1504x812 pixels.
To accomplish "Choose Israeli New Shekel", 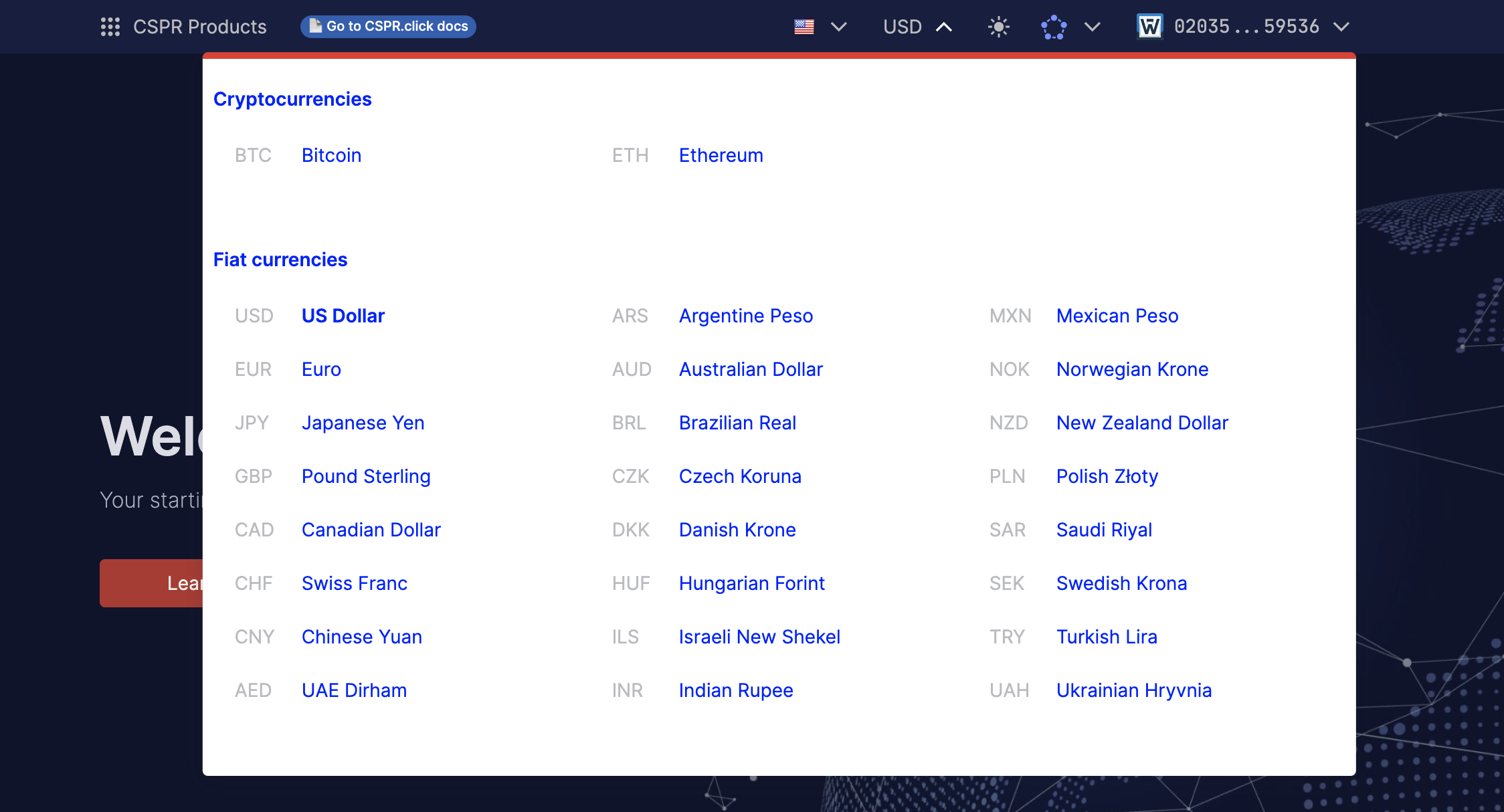I will point(759,637).
